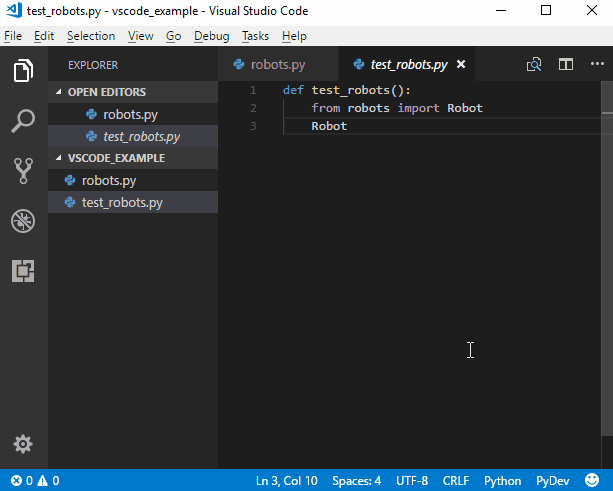Open the Extensions view
This screenshot has width=613, height=491.
click(x=23, y=271)
